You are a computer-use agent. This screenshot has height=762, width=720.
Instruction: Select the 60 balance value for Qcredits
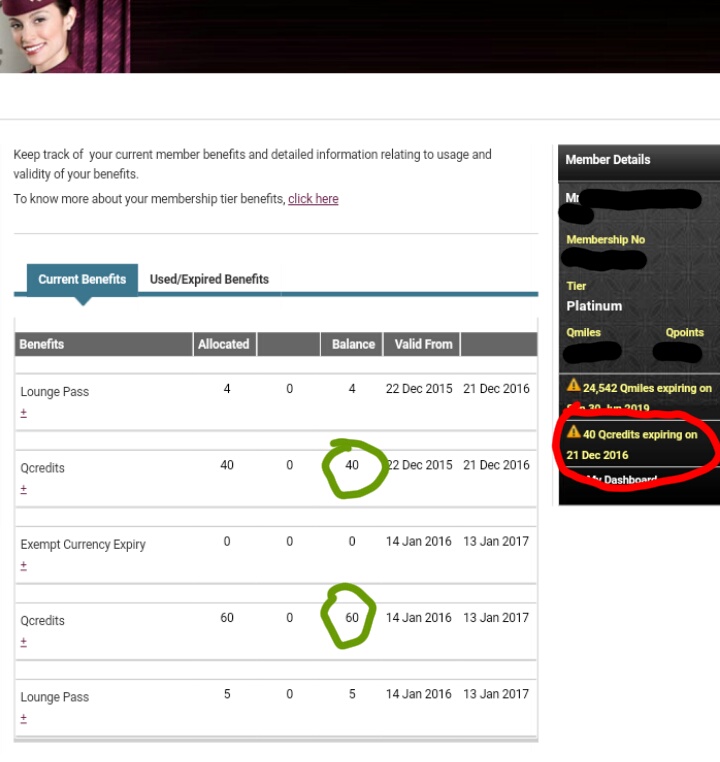click(x=352, y=618)
